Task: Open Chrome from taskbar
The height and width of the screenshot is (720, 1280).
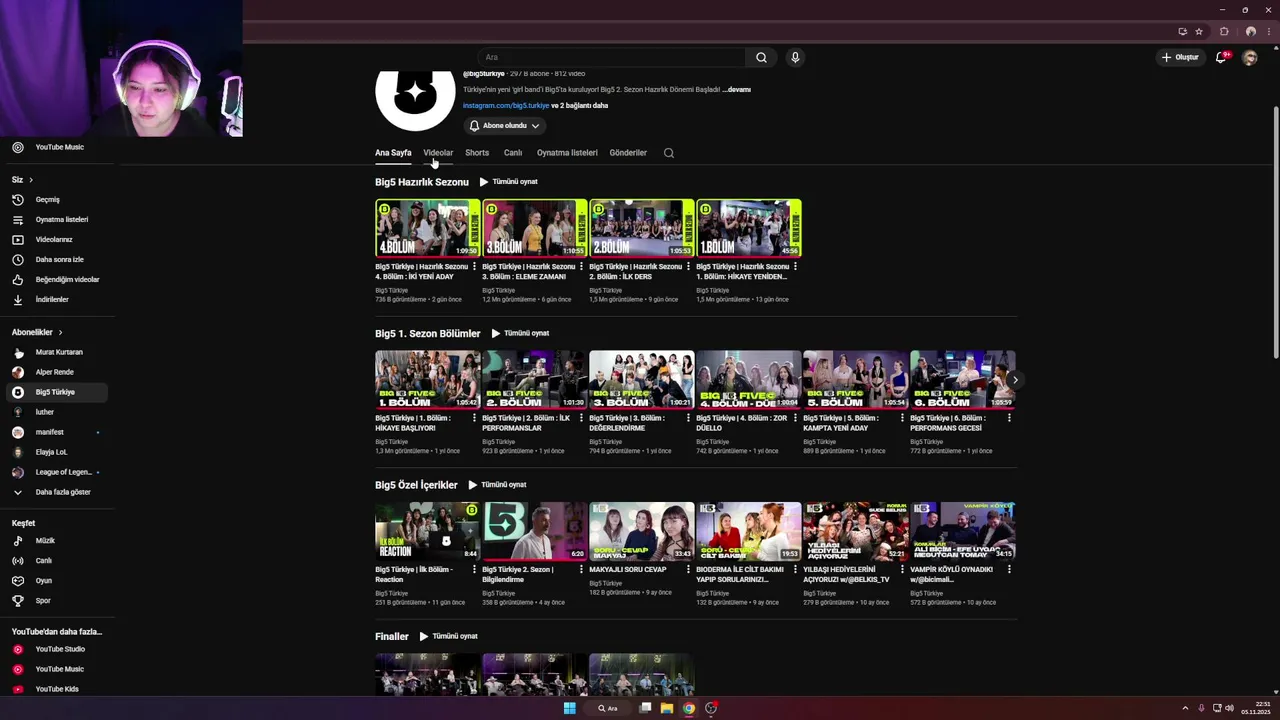Action: tap(689, 708)
